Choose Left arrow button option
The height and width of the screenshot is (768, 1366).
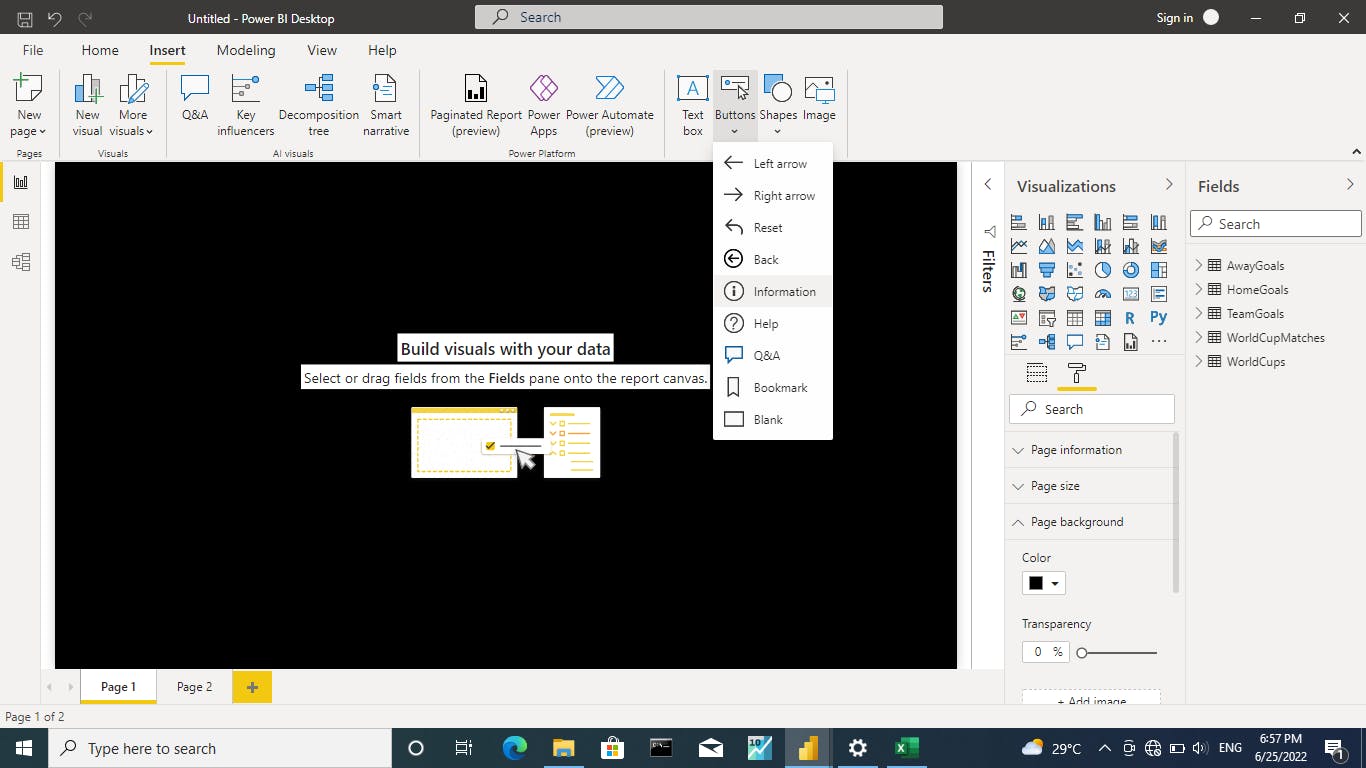tap(773, 164)
